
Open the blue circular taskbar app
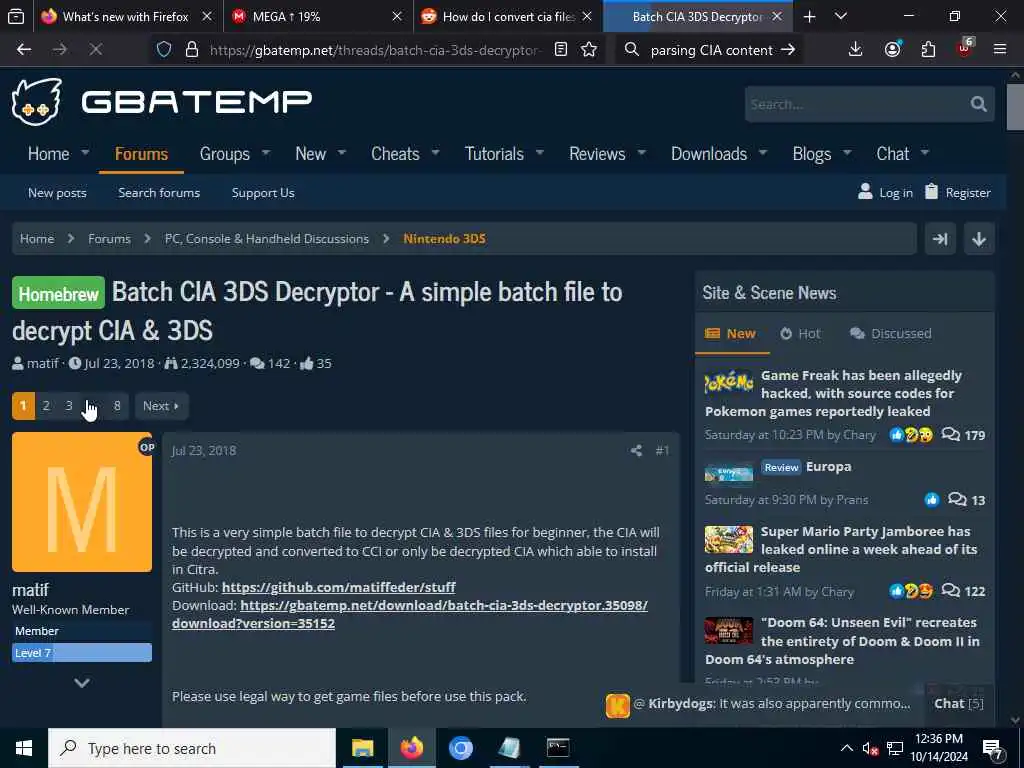(460, 748)
